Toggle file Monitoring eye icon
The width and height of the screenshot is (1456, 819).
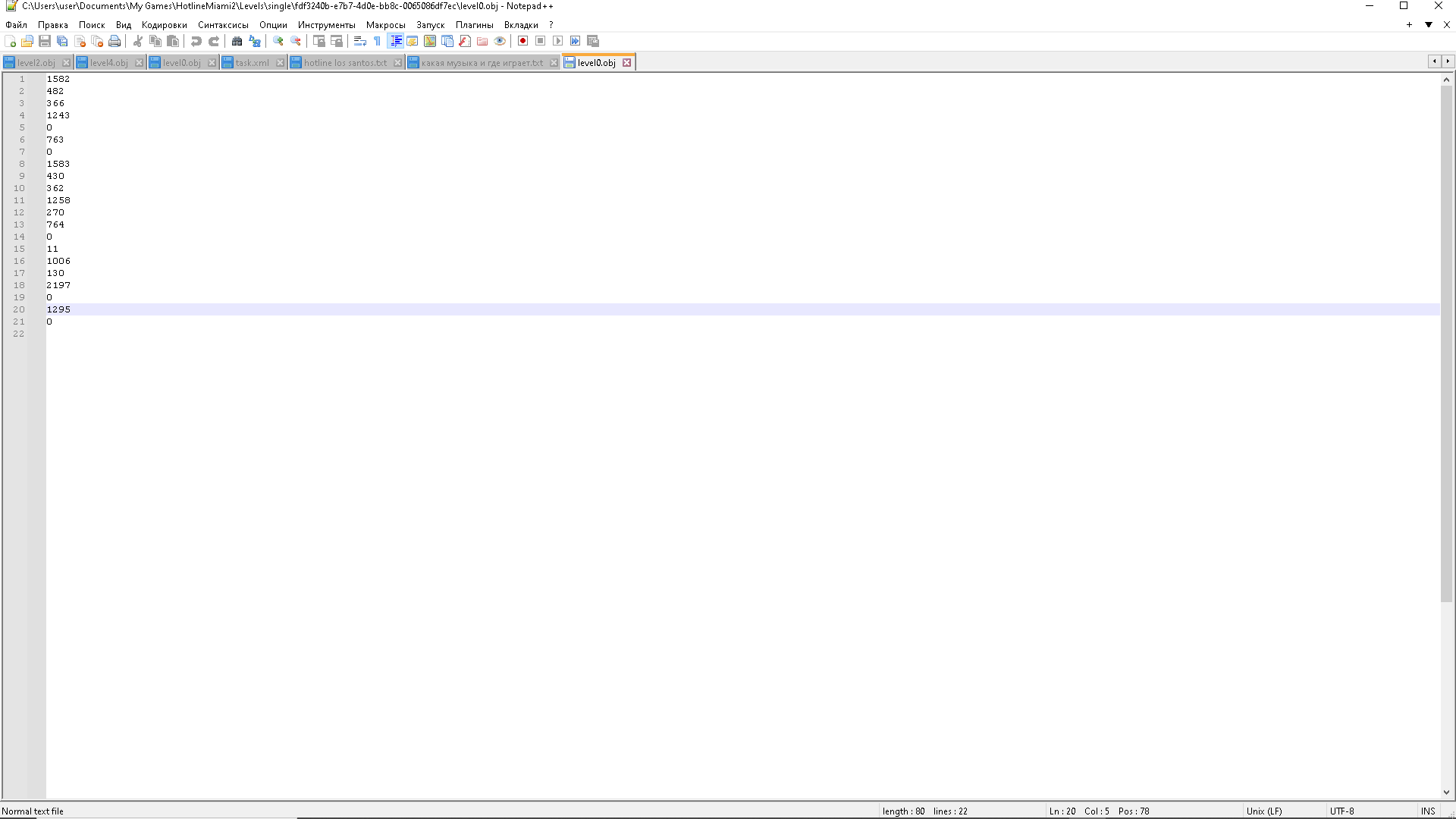click(x=500, y=41)
